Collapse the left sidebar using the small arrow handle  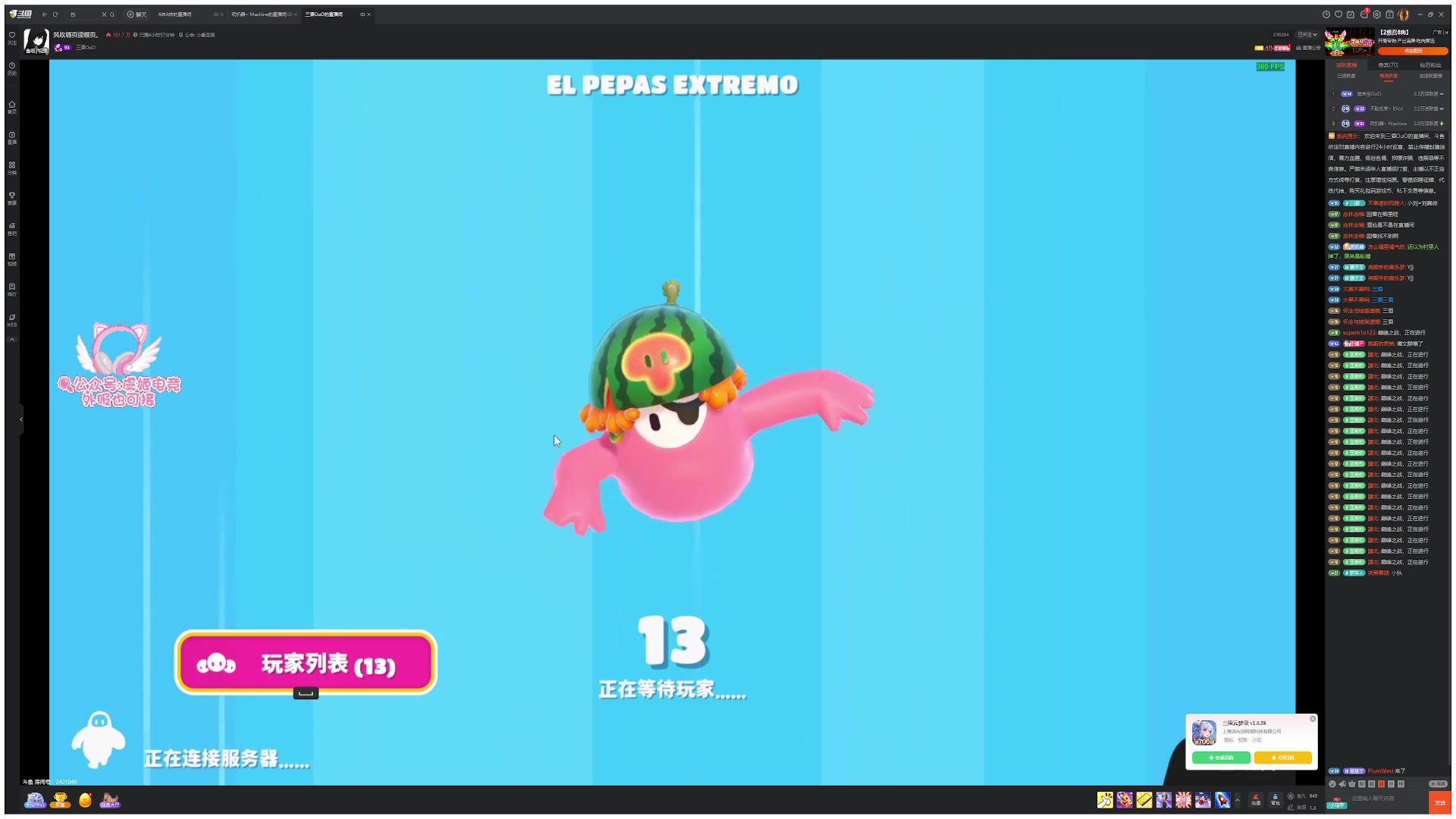(20, 419)
